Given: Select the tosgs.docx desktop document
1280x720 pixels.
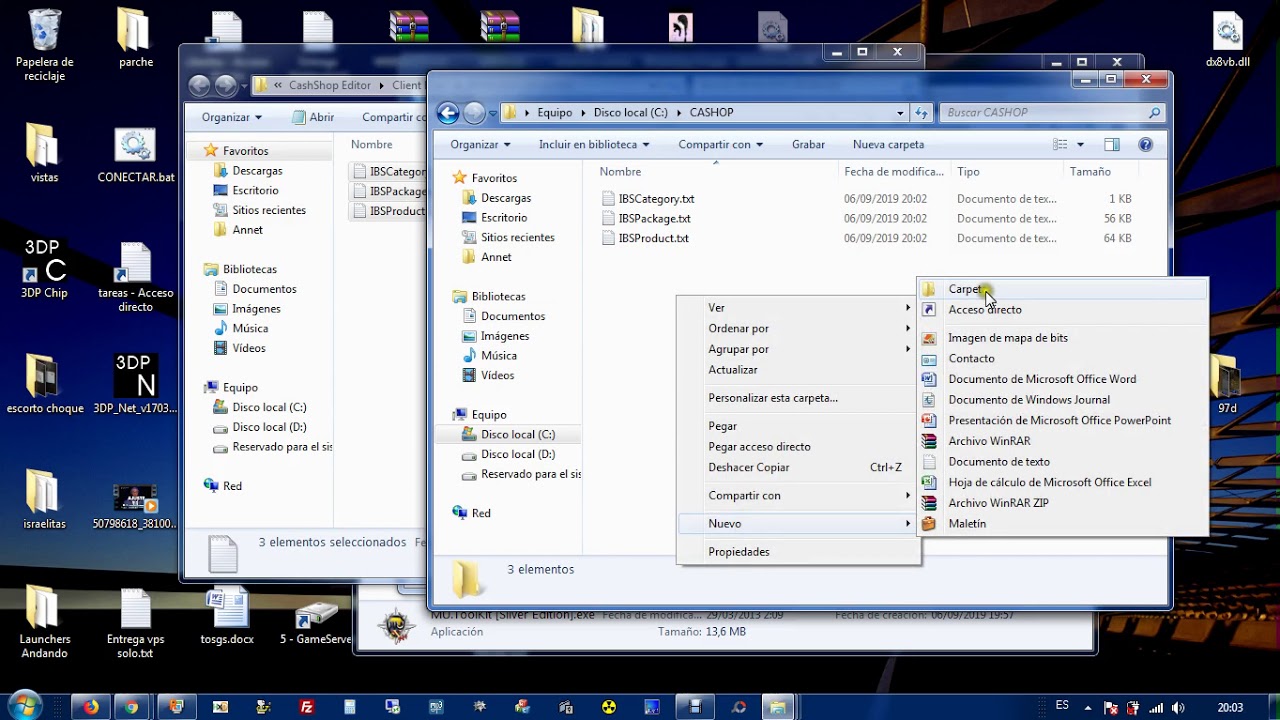Looking at the screenshot, I should click(x=226, y=616).
